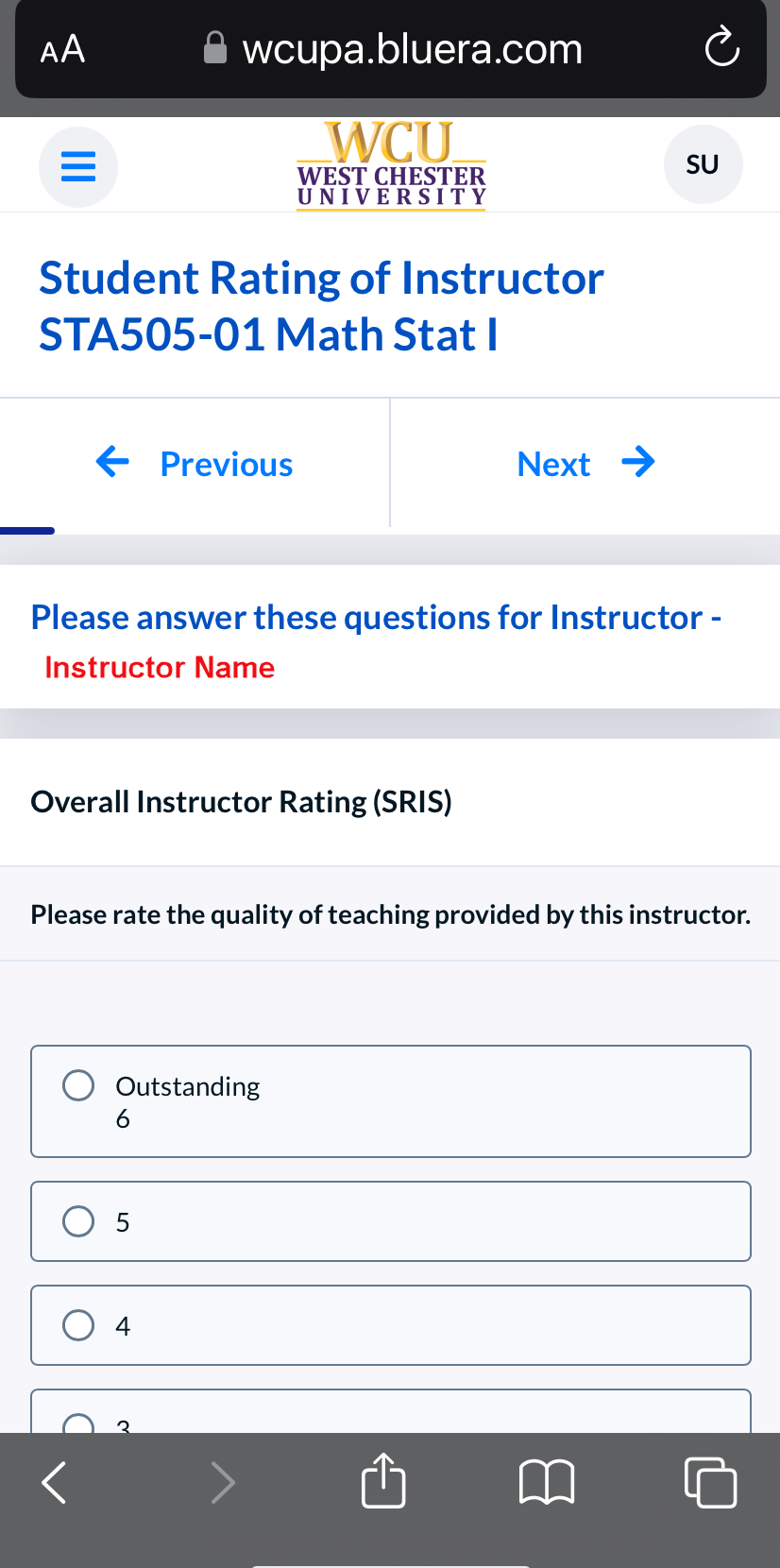The image size is (780, 1568).
Task: Tap the Safari forward chevron
Action: [x=222, y=1481]
